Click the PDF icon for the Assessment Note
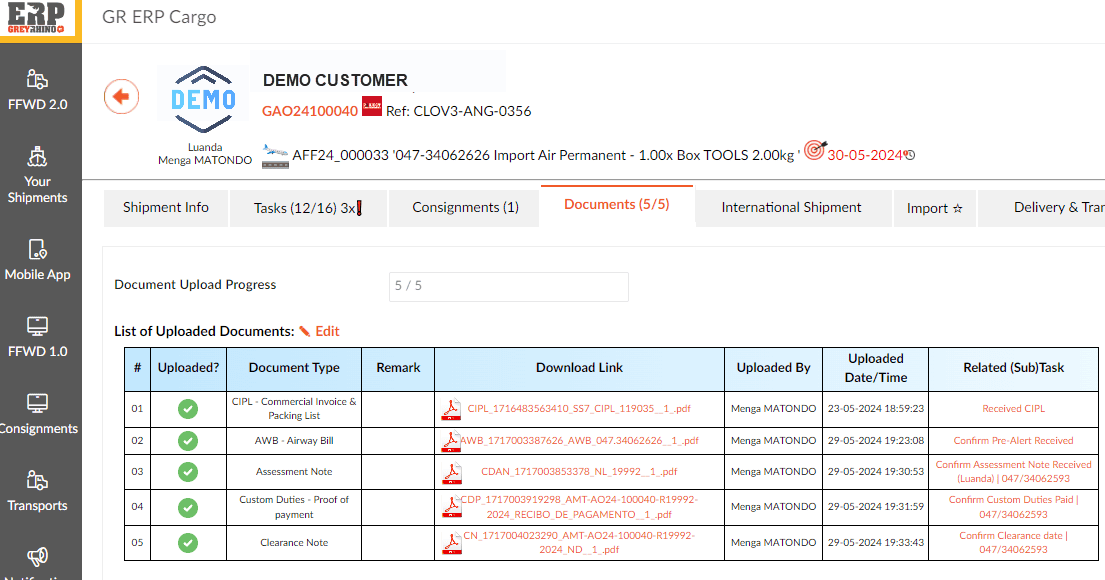 [452, 472]
